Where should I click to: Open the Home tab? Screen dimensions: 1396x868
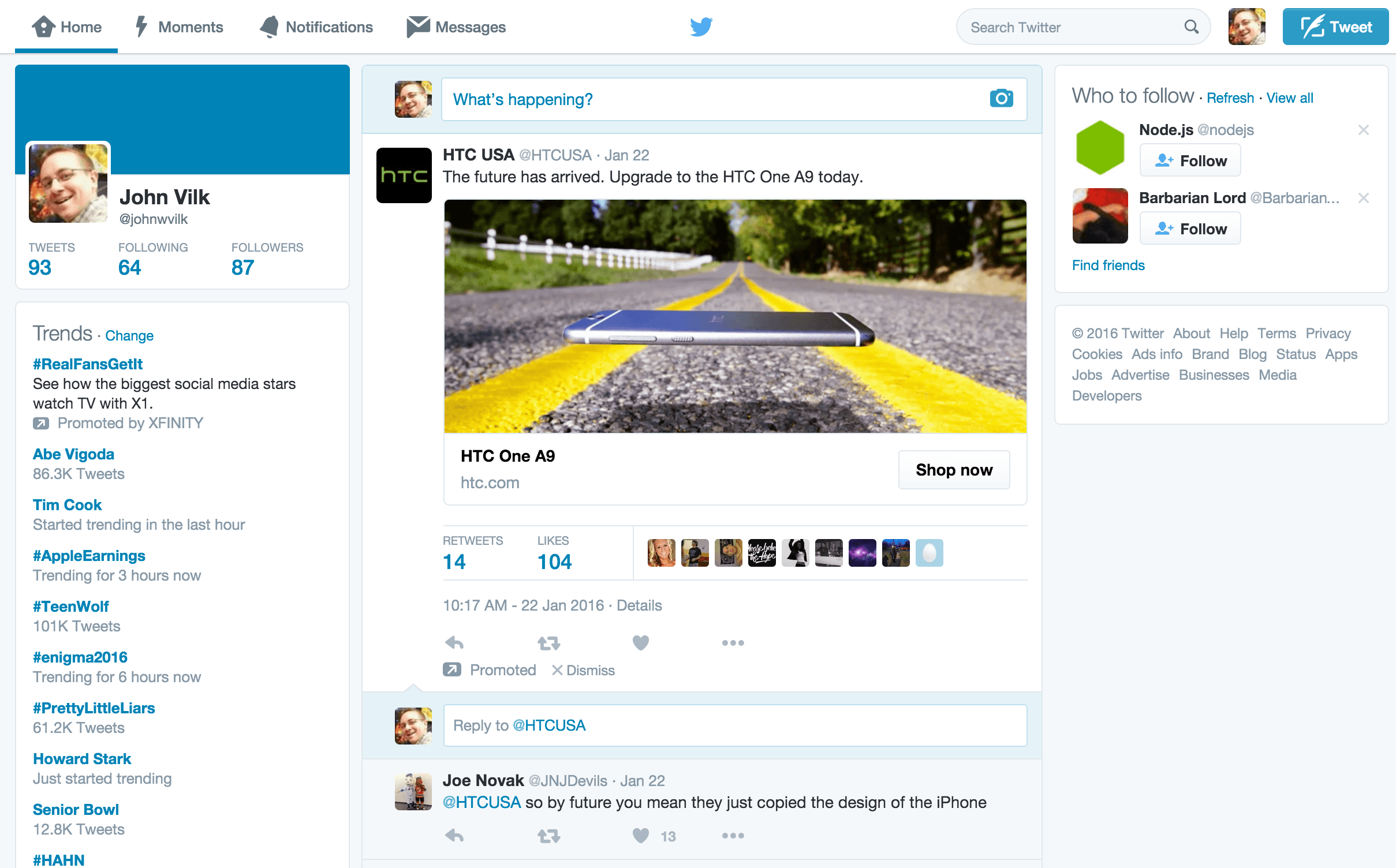[66, 27]
